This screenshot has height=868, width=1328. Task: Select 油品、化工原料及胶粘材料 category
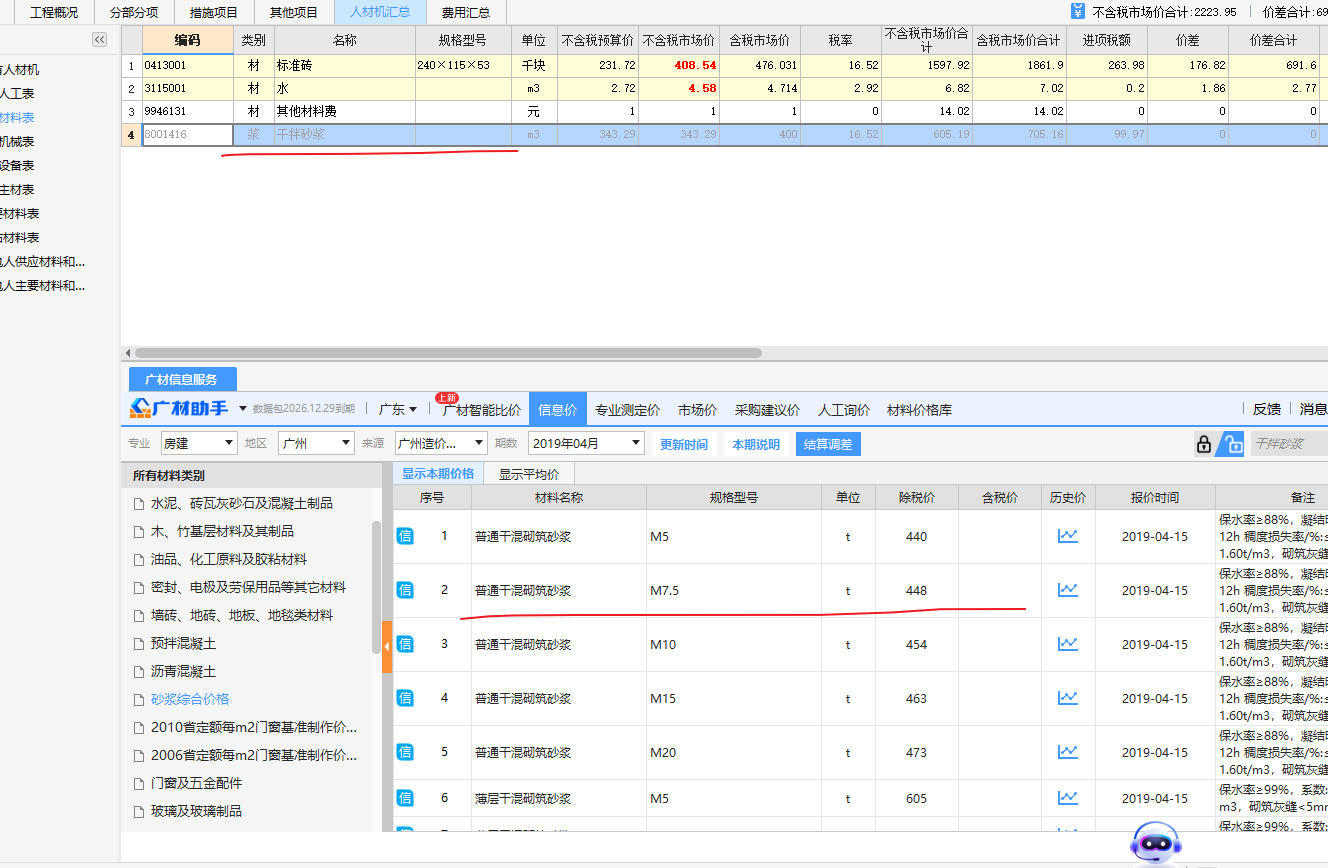pyautogui.click(x=229, y=559)
